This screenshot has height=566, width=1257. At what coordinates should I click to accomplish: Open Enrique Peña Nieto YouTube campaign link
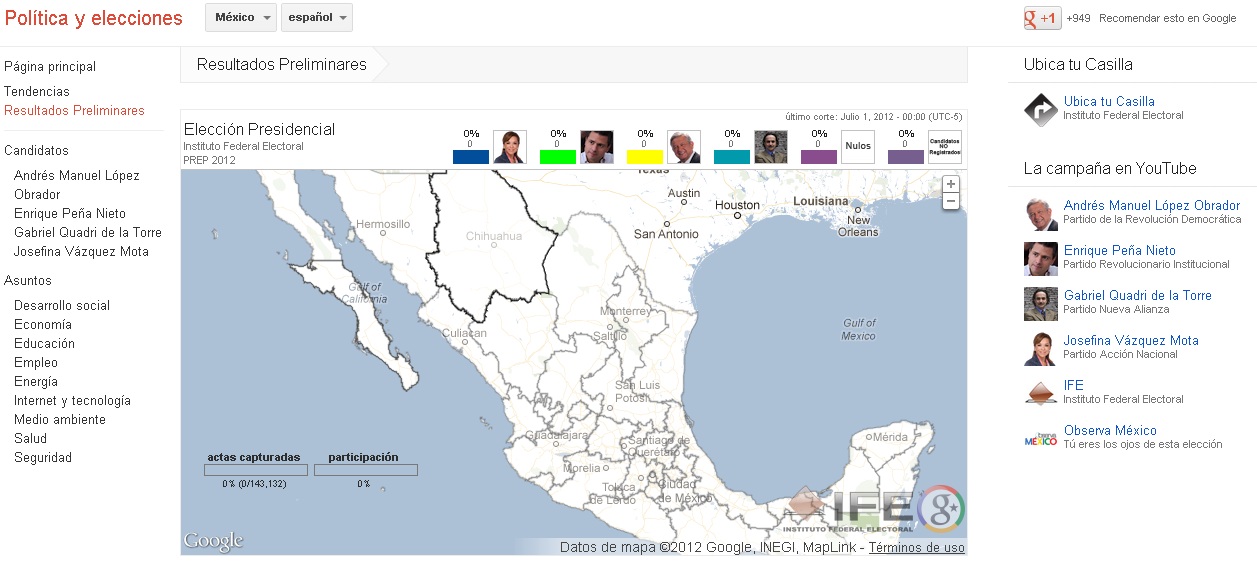(1120, 251)
